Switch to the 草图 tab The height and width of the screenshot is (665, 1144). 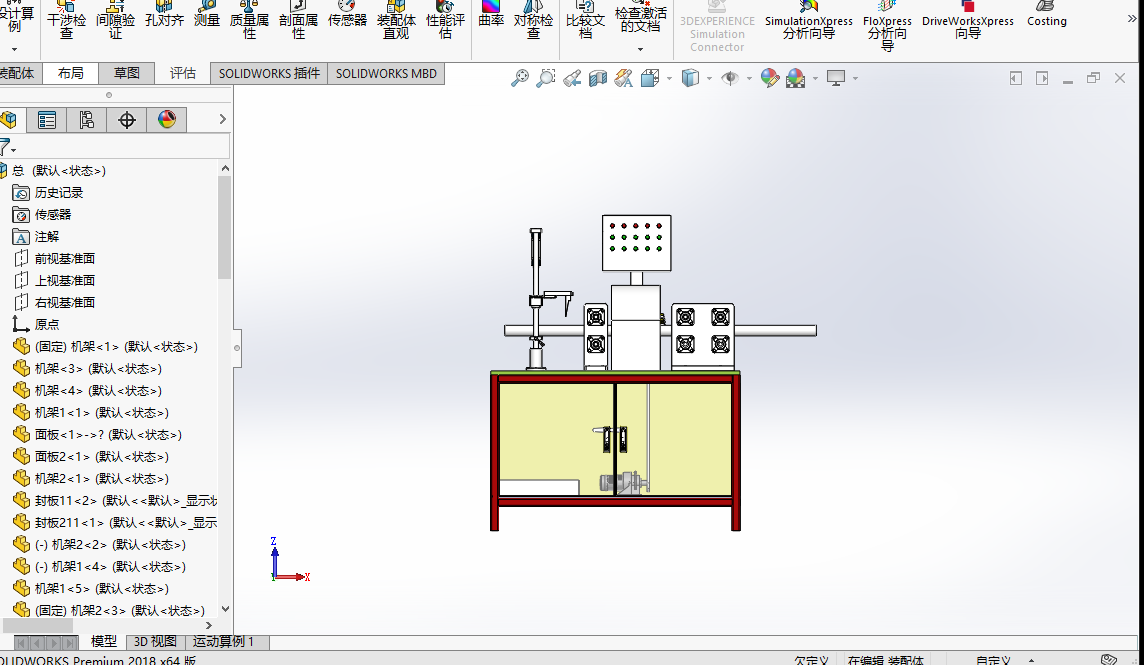(x=127, y=73)
